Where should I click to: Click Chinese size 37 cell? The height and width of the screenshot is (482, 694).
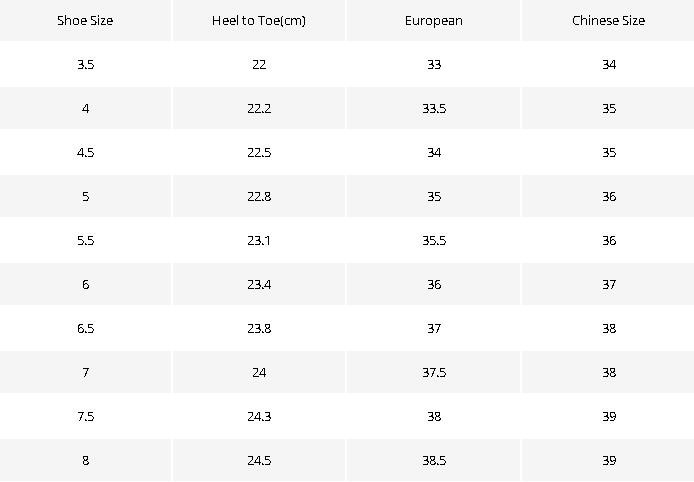(x=608, y=284)
